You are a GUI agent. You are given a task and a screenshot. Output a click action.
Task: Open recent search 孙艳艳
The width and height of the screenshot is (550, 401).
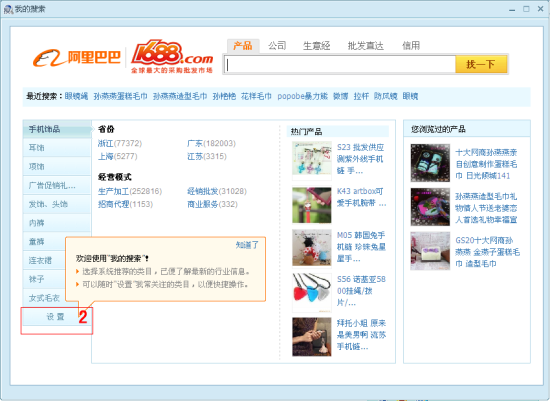tap(224, 96)
